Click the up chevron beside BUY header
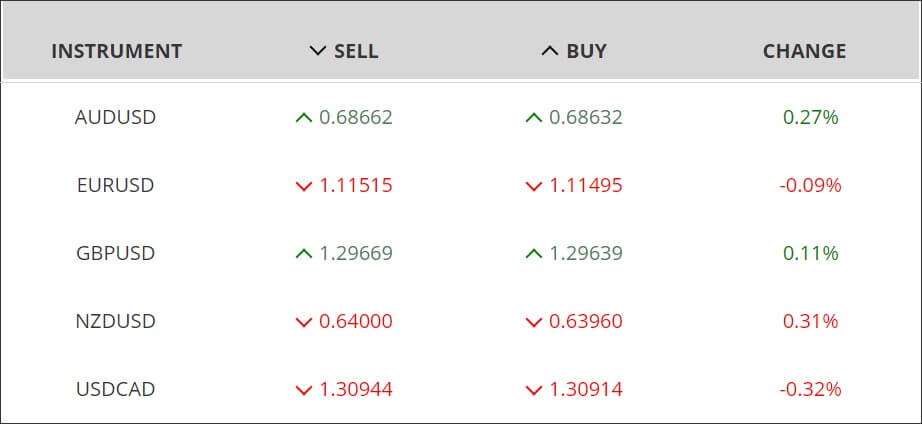Screen dimensions: 922x425 pyautogui.click(x=549, y=51)
